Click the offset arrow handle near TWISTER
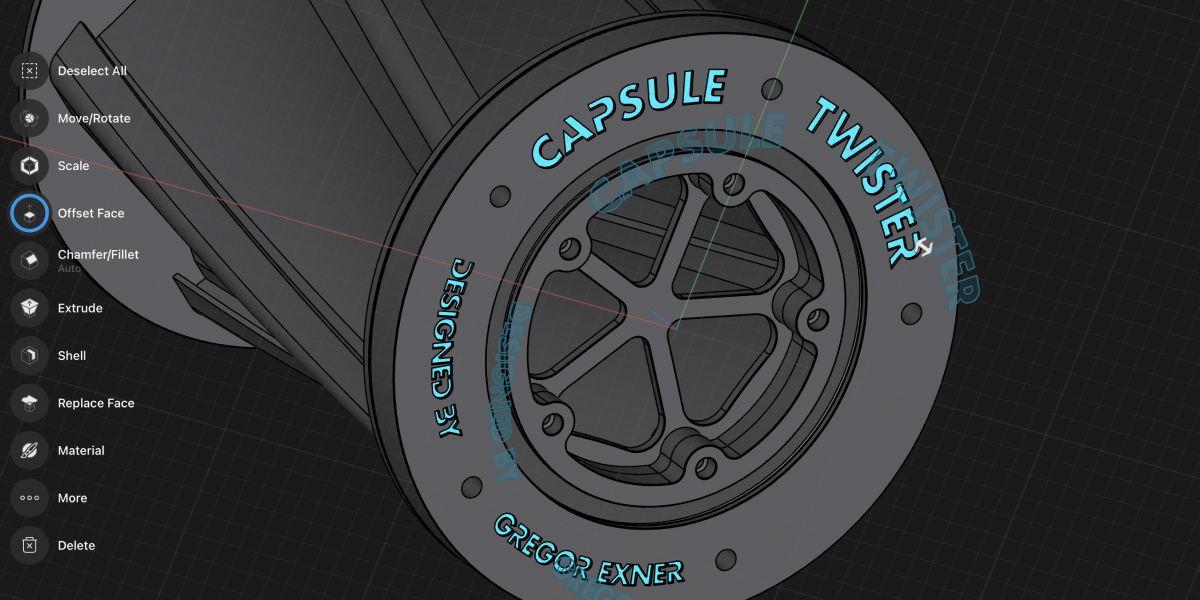 (x=923, y=246)
